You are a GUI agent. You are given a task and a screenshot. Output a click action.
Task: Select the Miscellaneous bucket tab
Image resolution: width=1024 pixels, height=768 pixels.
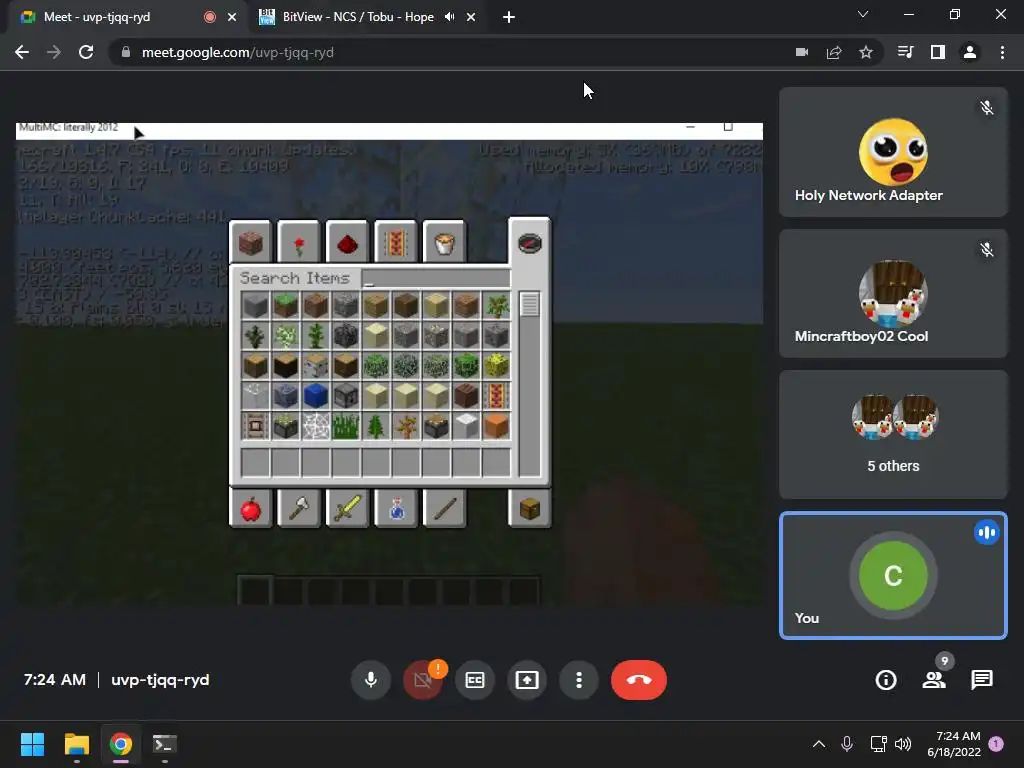point(444,243)
